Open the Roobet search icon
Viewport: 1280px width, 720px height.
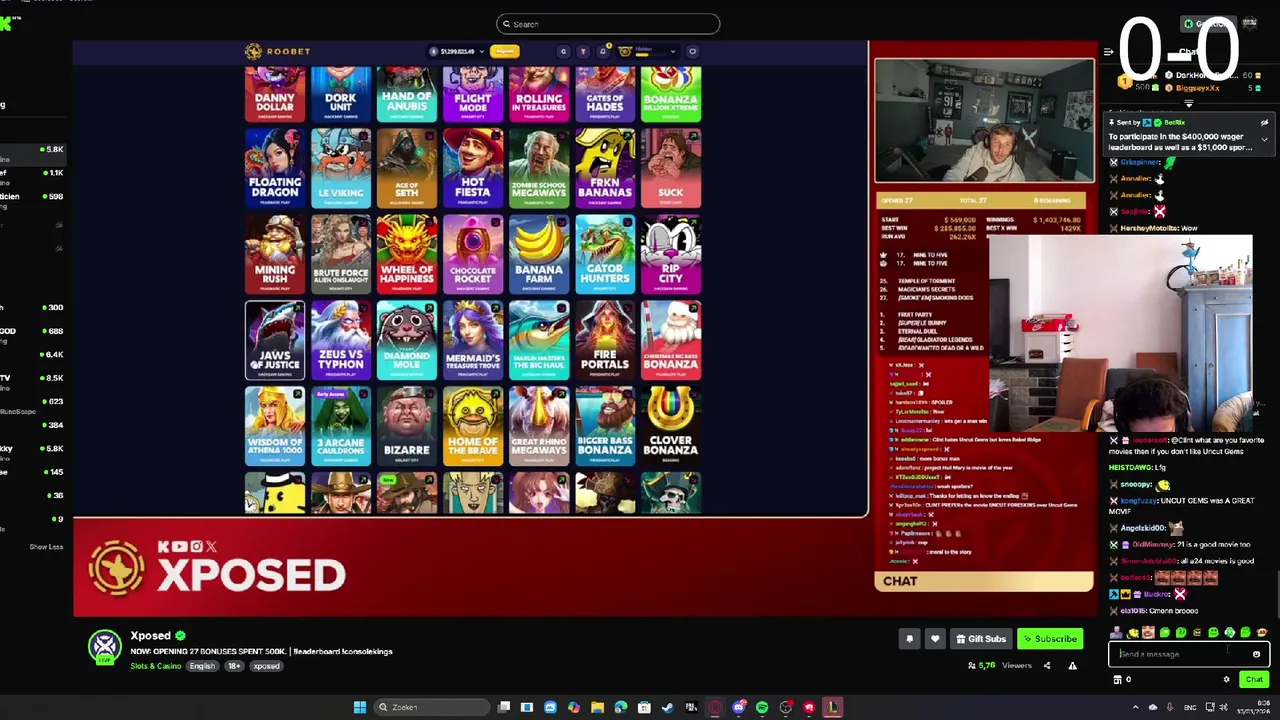[563, 51]
